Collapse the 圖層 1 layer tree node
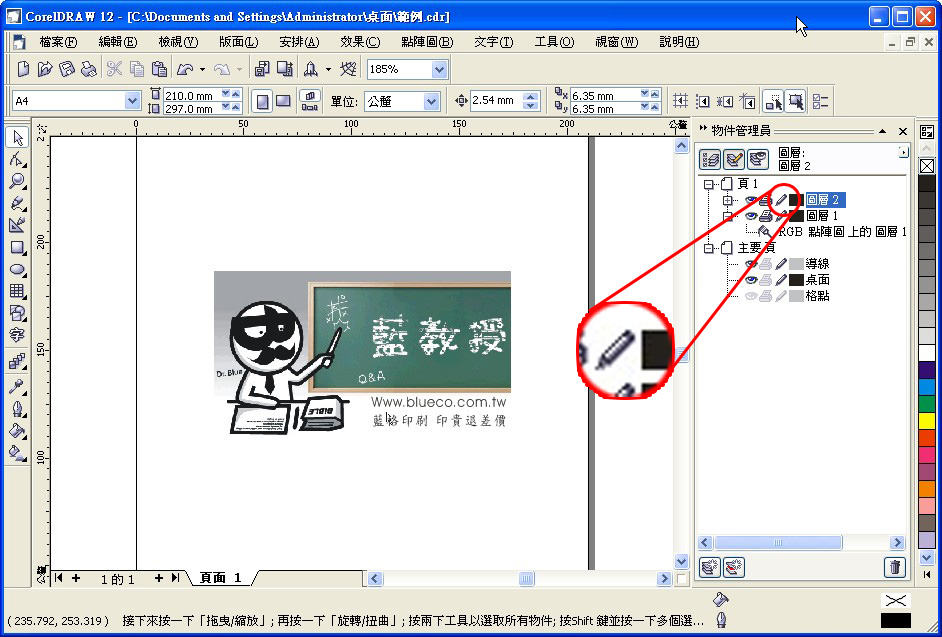Viewport: 942px width, 637px height. (x=728, y=216)
